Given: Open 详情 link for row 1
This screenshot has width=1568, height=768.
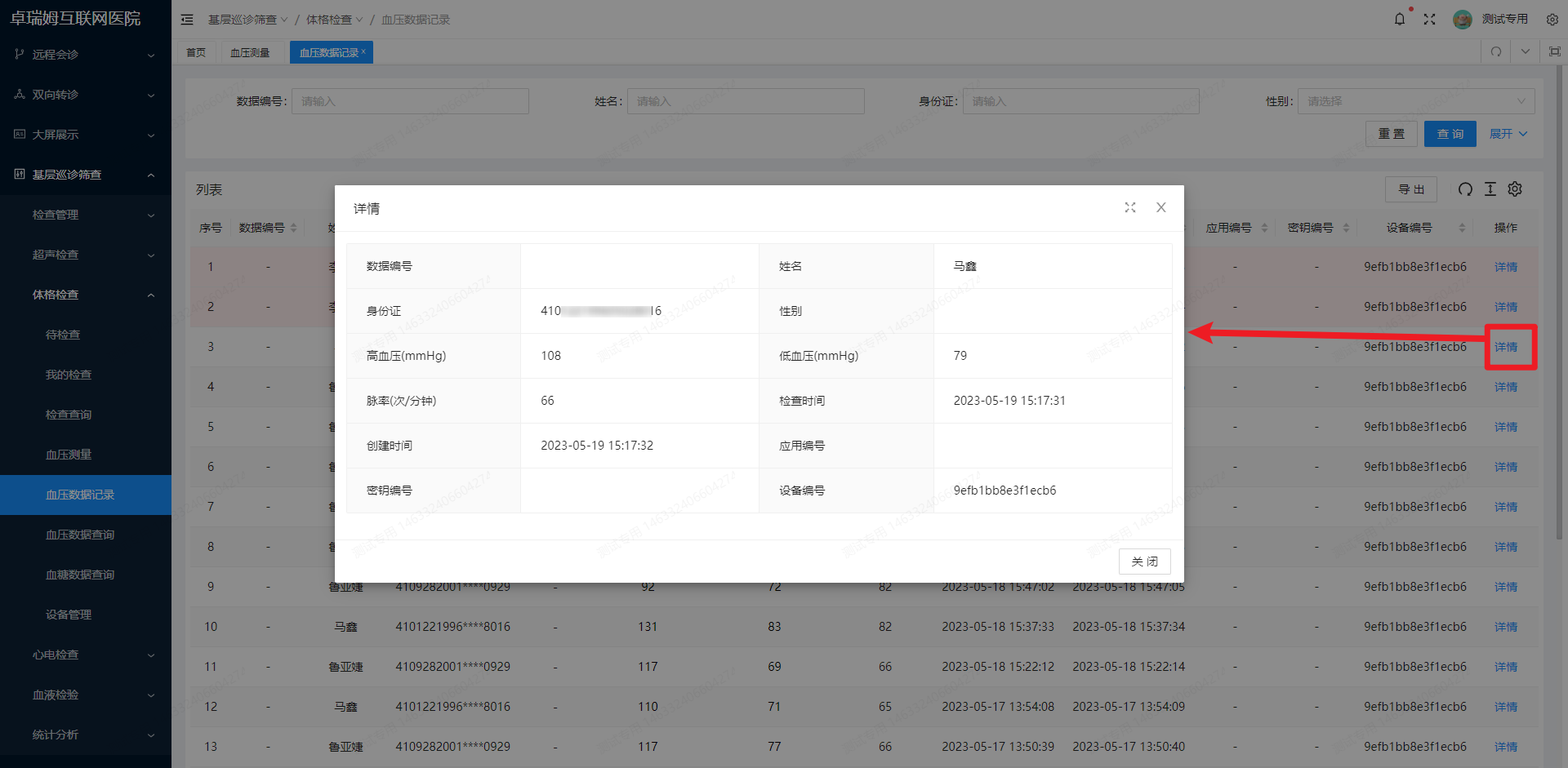Looking at the screenshot, I should [1506, 267].
